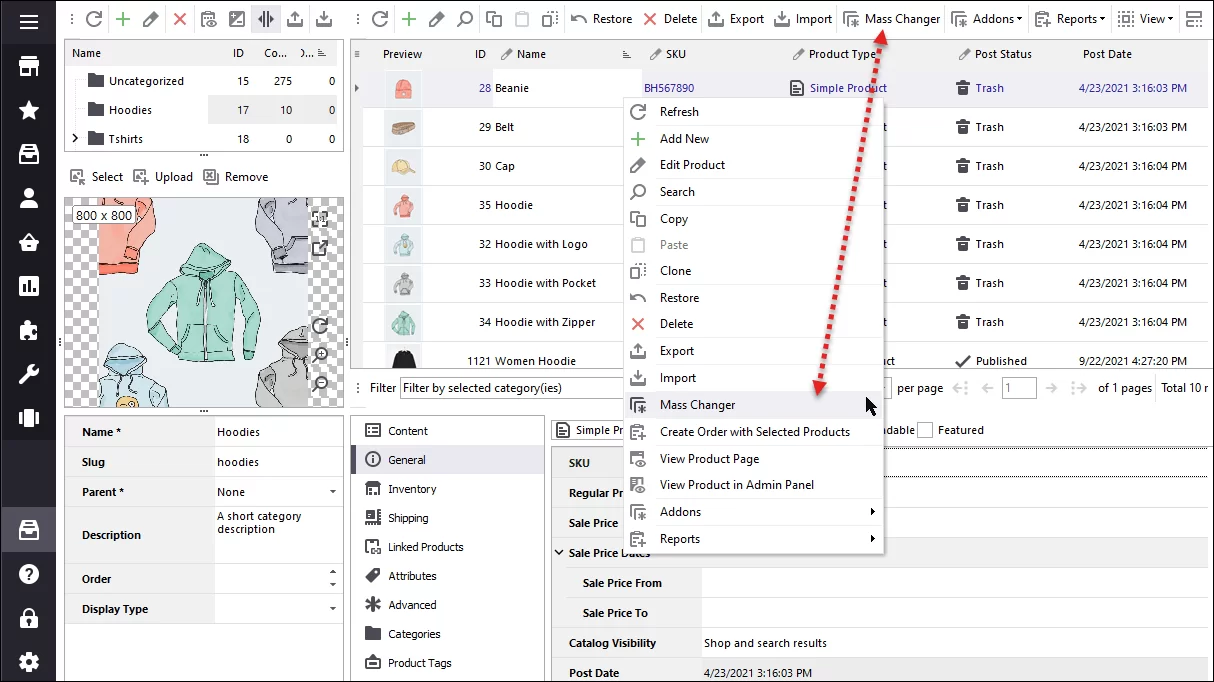The image size is (1214, 682).
Task: Collapse the Sale Price Dates section
Action: click(x=559, y=553)
